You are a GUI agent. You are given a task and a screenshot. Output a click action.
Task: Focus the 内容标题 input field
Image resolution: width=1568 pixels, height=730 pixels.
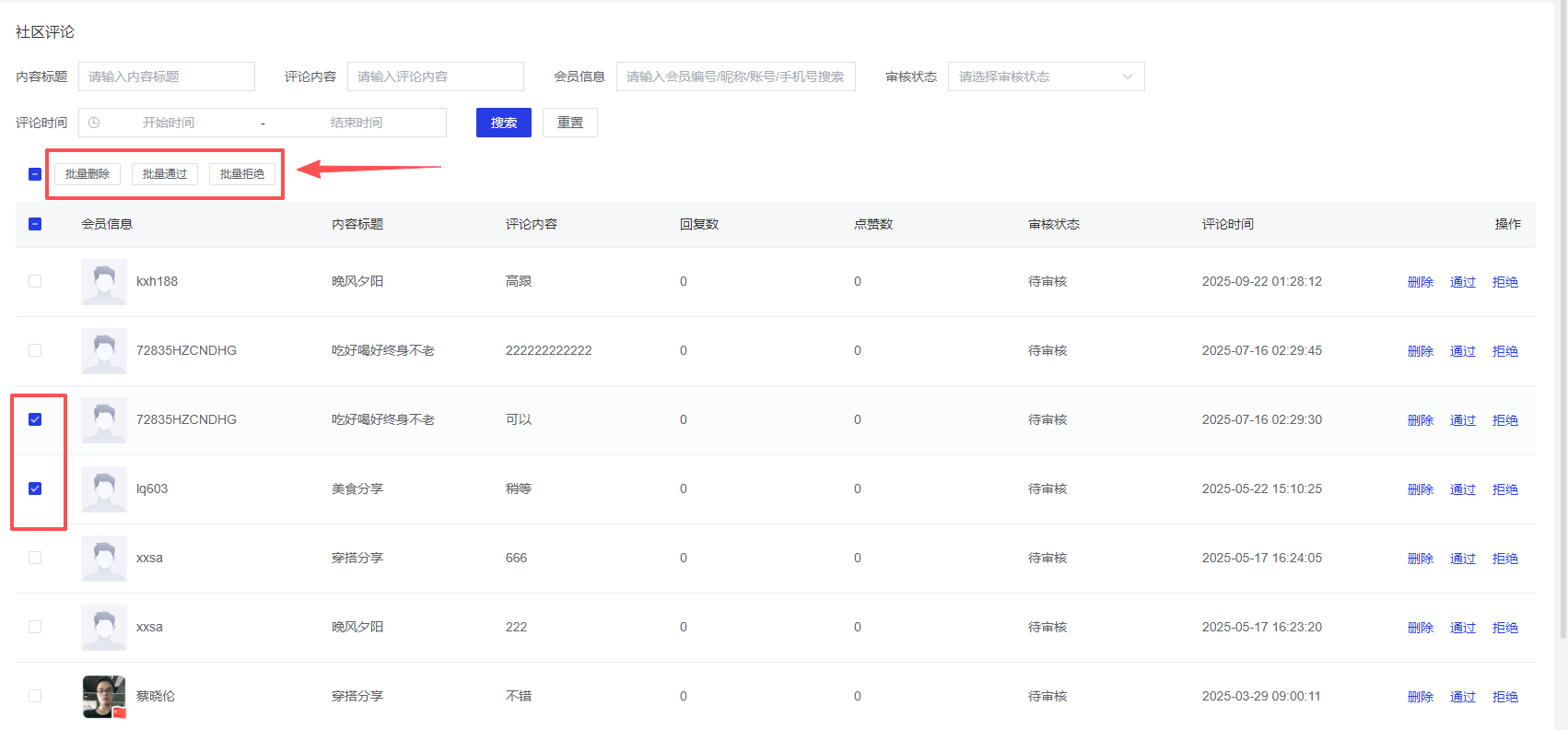coord(167,77)
